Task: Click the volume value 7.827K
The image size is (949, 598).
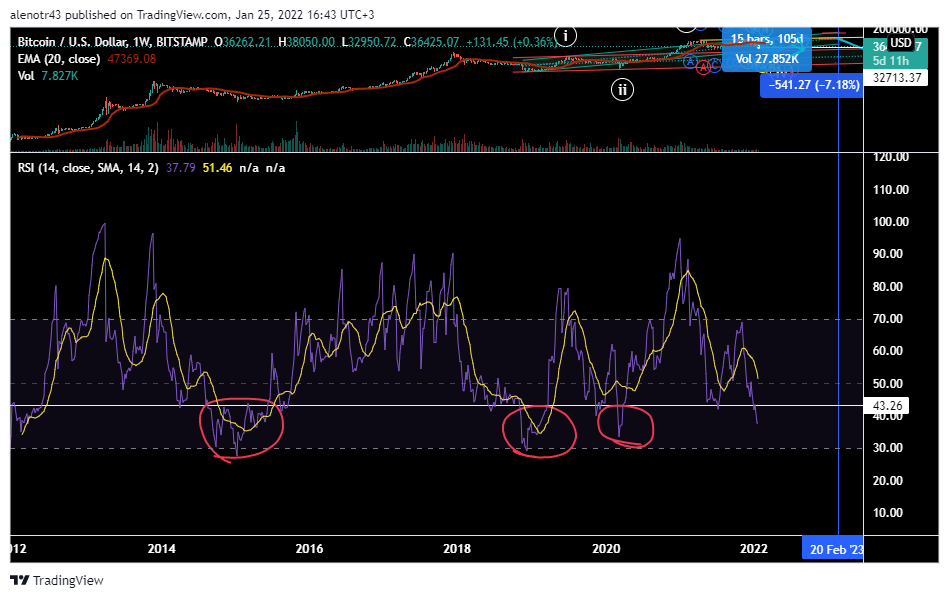Action: click(59, 76)
